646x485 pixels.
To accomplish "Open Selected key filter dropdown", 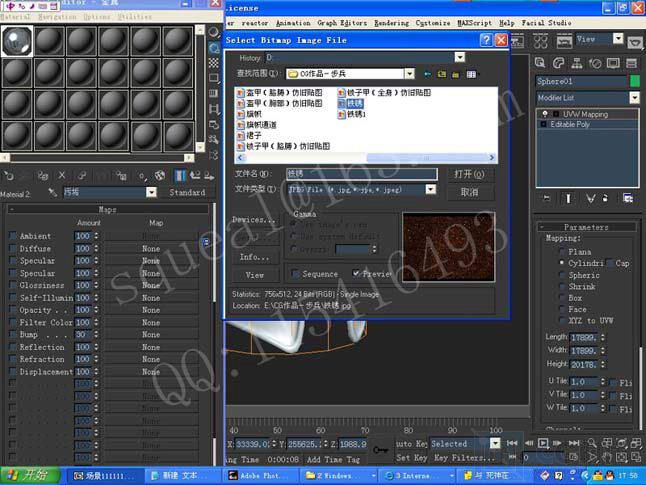I will (x=495, y=443).
